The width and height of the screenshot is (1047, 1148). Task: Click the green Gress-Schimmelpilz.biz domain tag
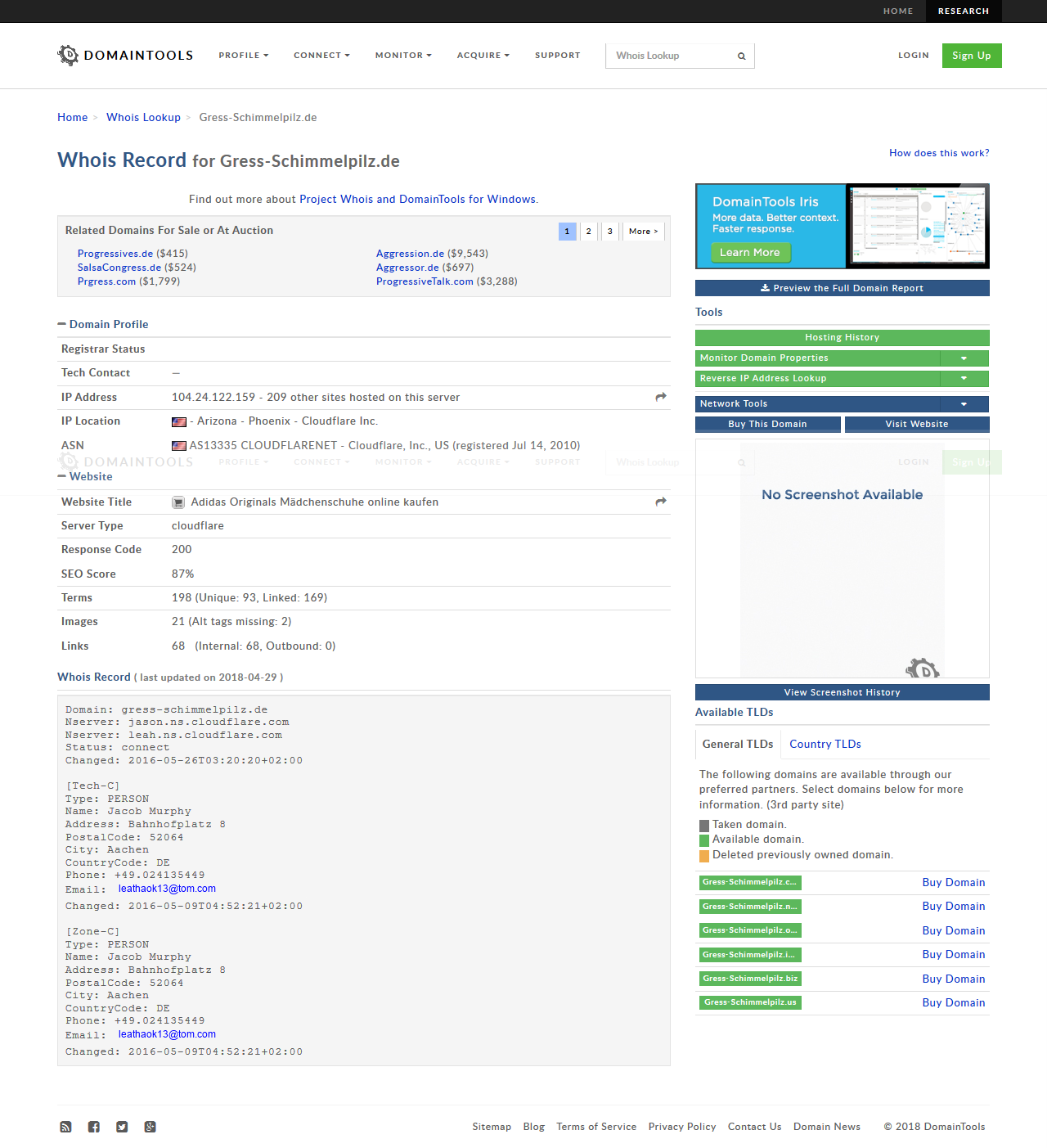(750, 979)
